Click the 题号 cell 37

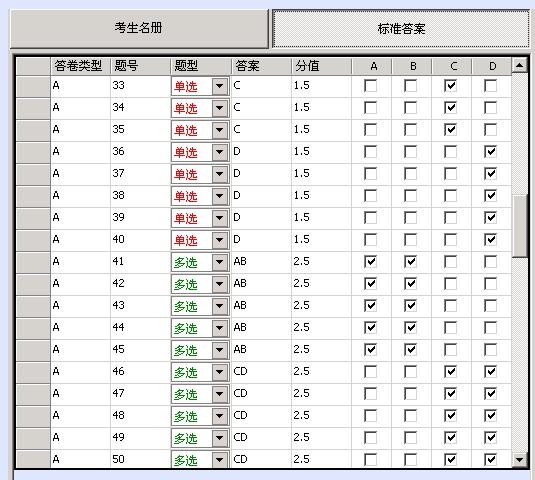(x=141, y=174)
